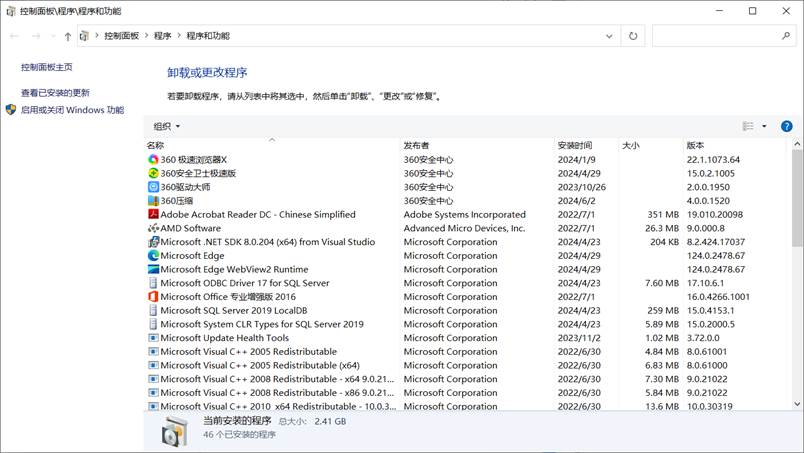This screenshot has width=804, height=453.
Task: Expand the chevron after 控制面板 breadcrumb
Action: tap(147, 35)
